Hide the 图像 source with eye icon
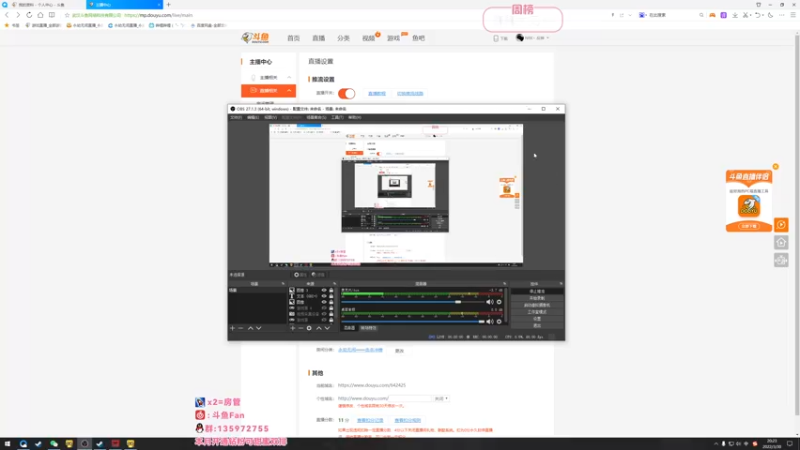 coord(324,302)
